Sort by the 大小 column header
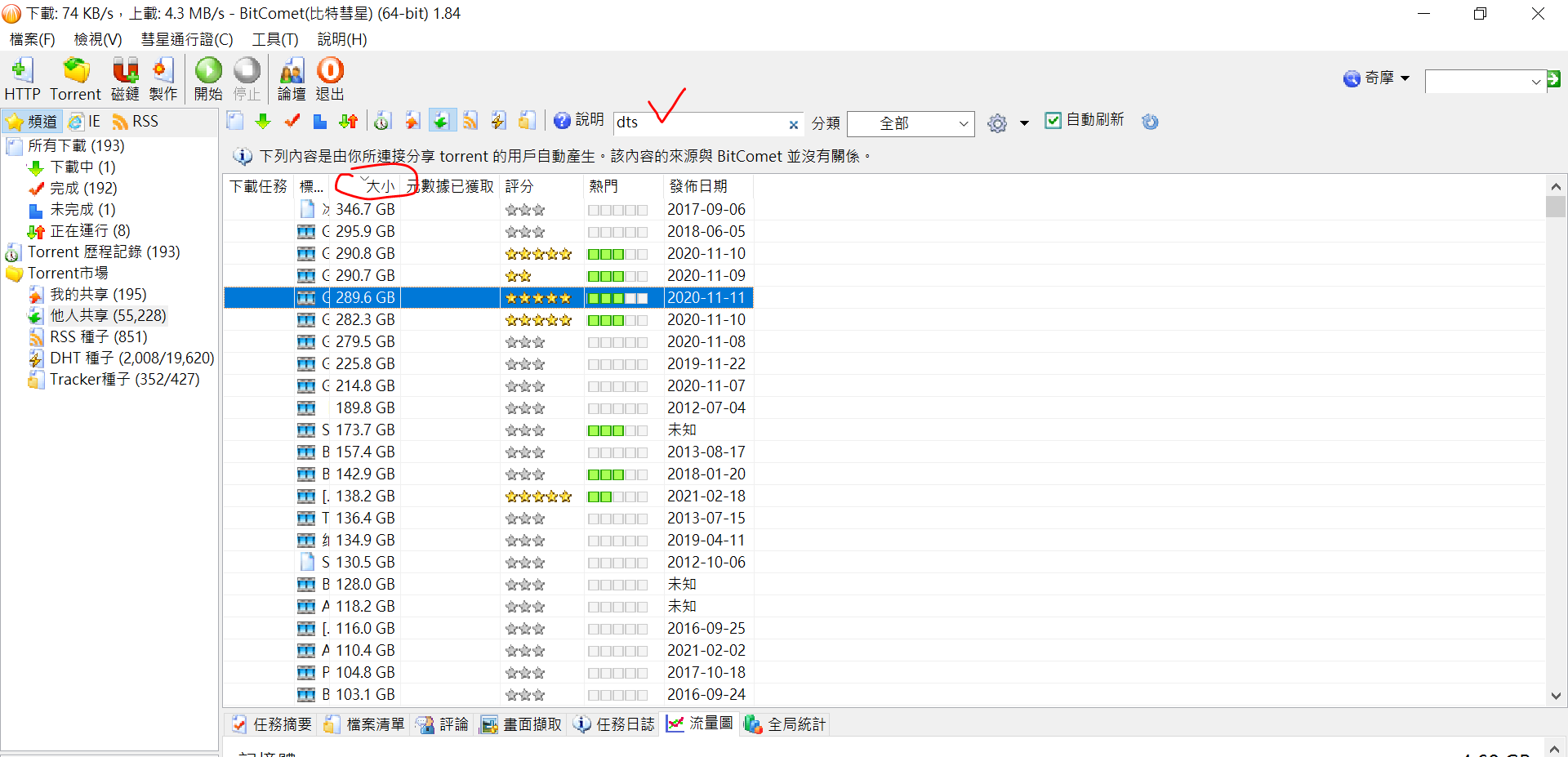 (380, 186)
